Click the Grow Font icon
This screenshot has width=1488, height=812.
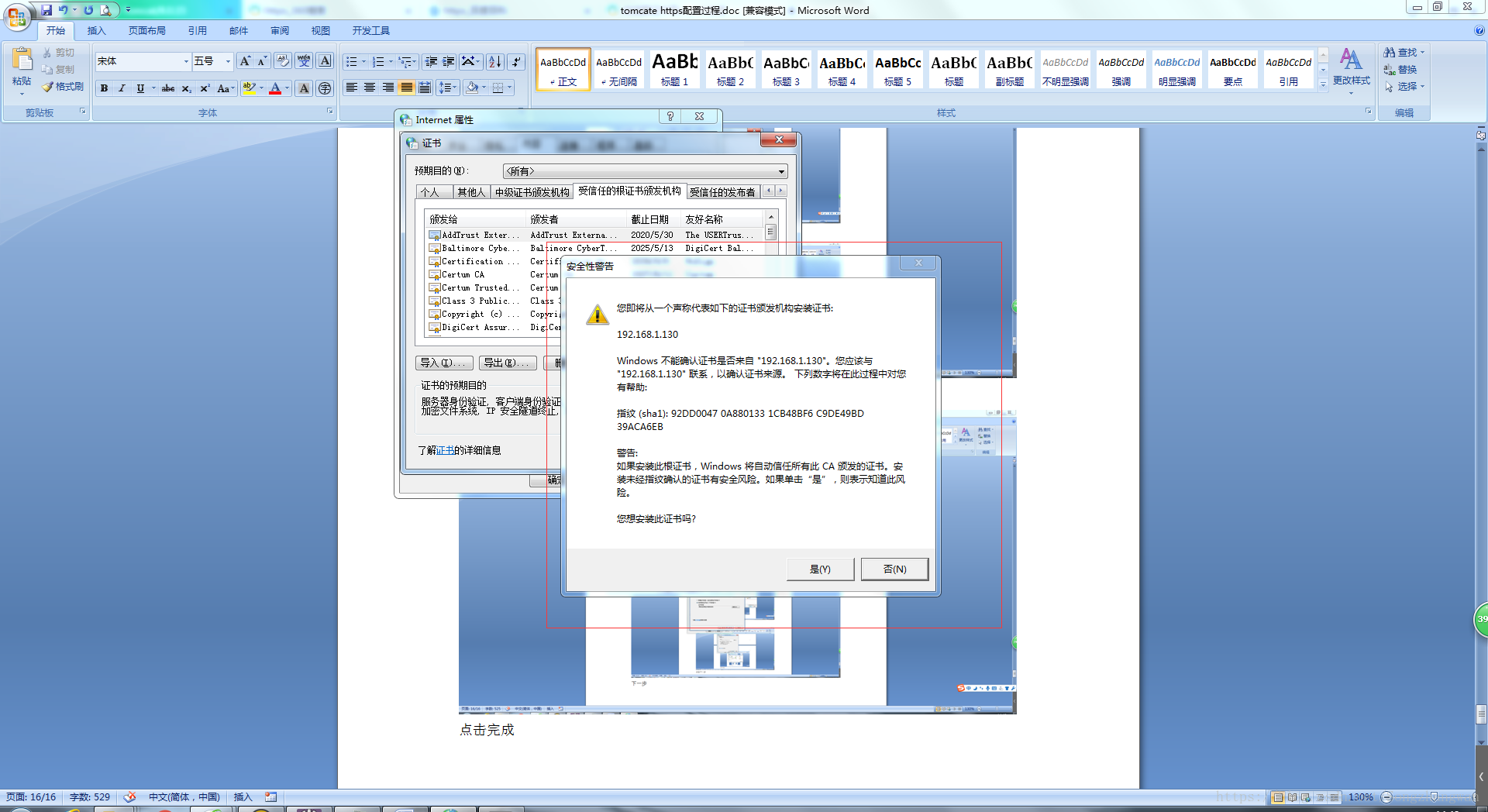tap(245, 61)
